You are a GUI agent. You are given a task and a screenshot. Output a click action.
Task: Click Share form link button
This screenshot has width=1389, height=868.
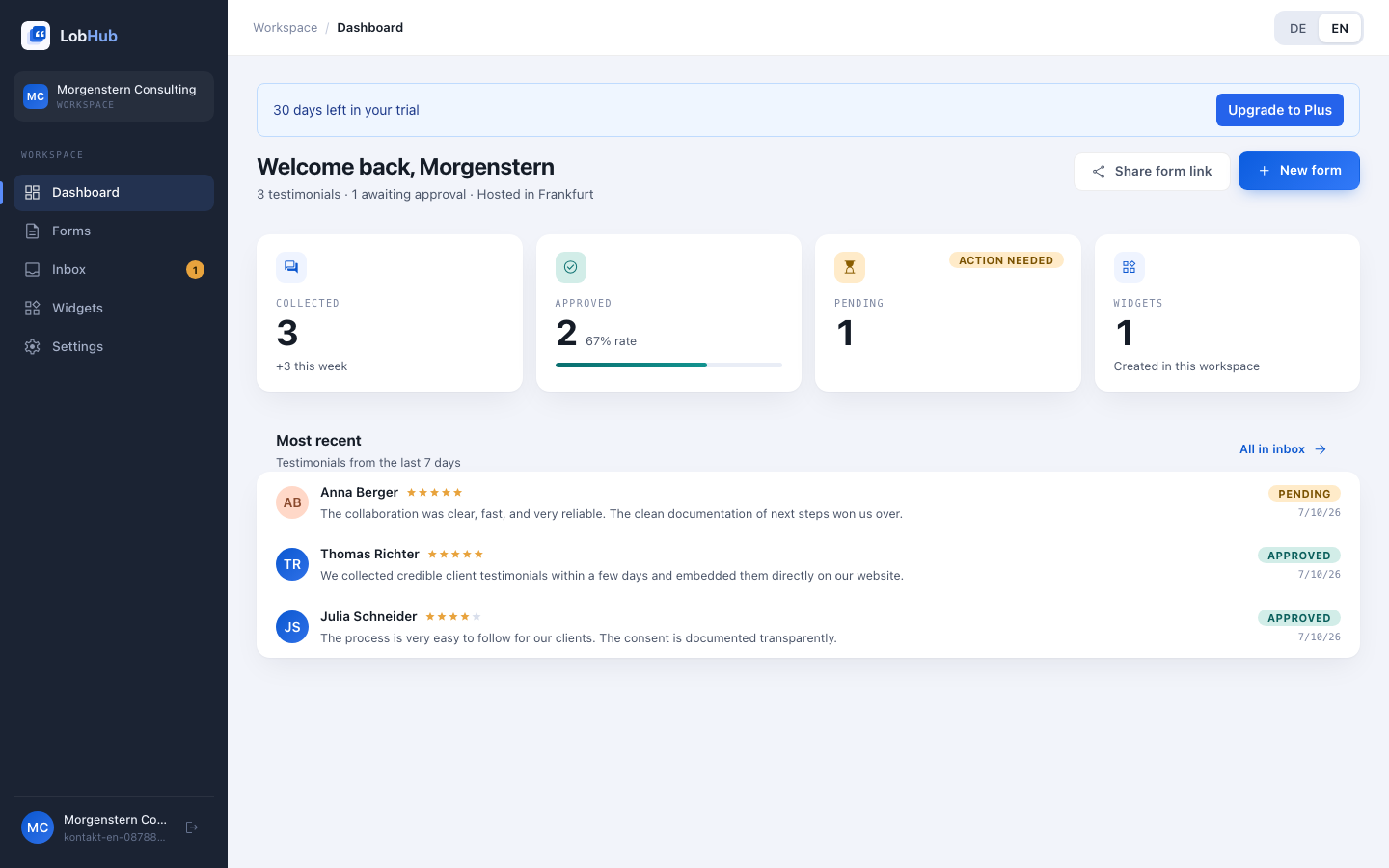tap(1152, 172)
